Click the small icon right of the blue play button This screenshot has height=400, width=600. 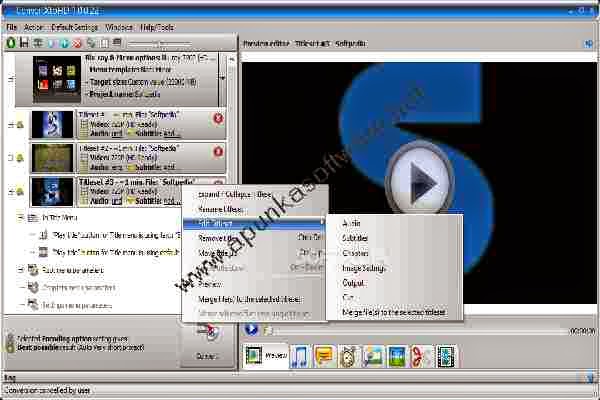click(268, 330)
